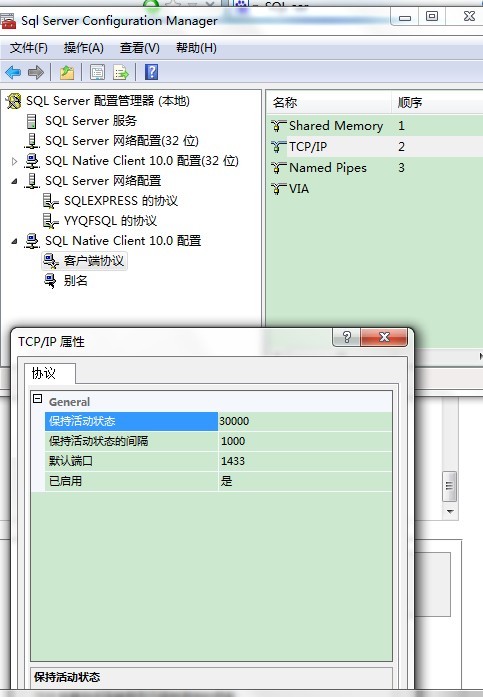Select the VIA row
The width and height of the screenshot is (483, 697).
pos(376,188)
